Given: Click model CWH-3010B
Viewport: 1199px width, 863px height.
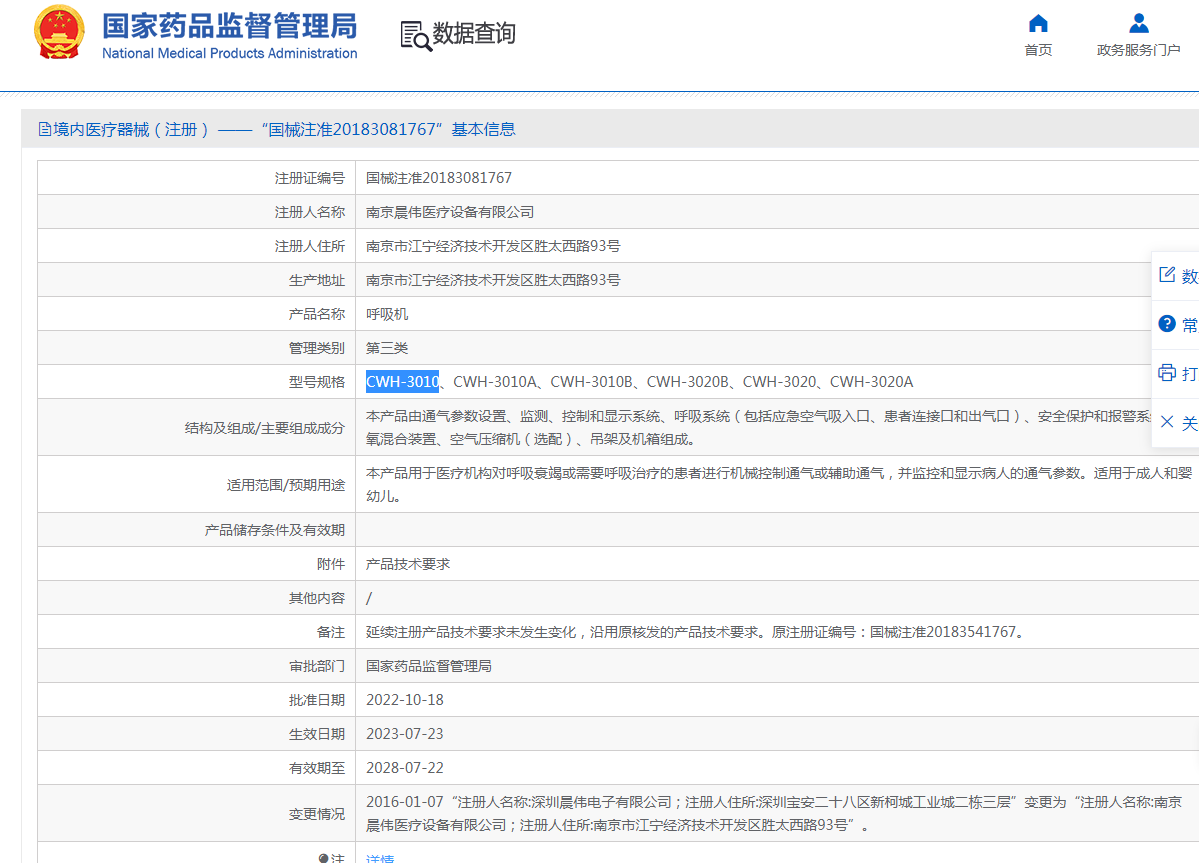Looking at the screenshot, I should point(593,381).
